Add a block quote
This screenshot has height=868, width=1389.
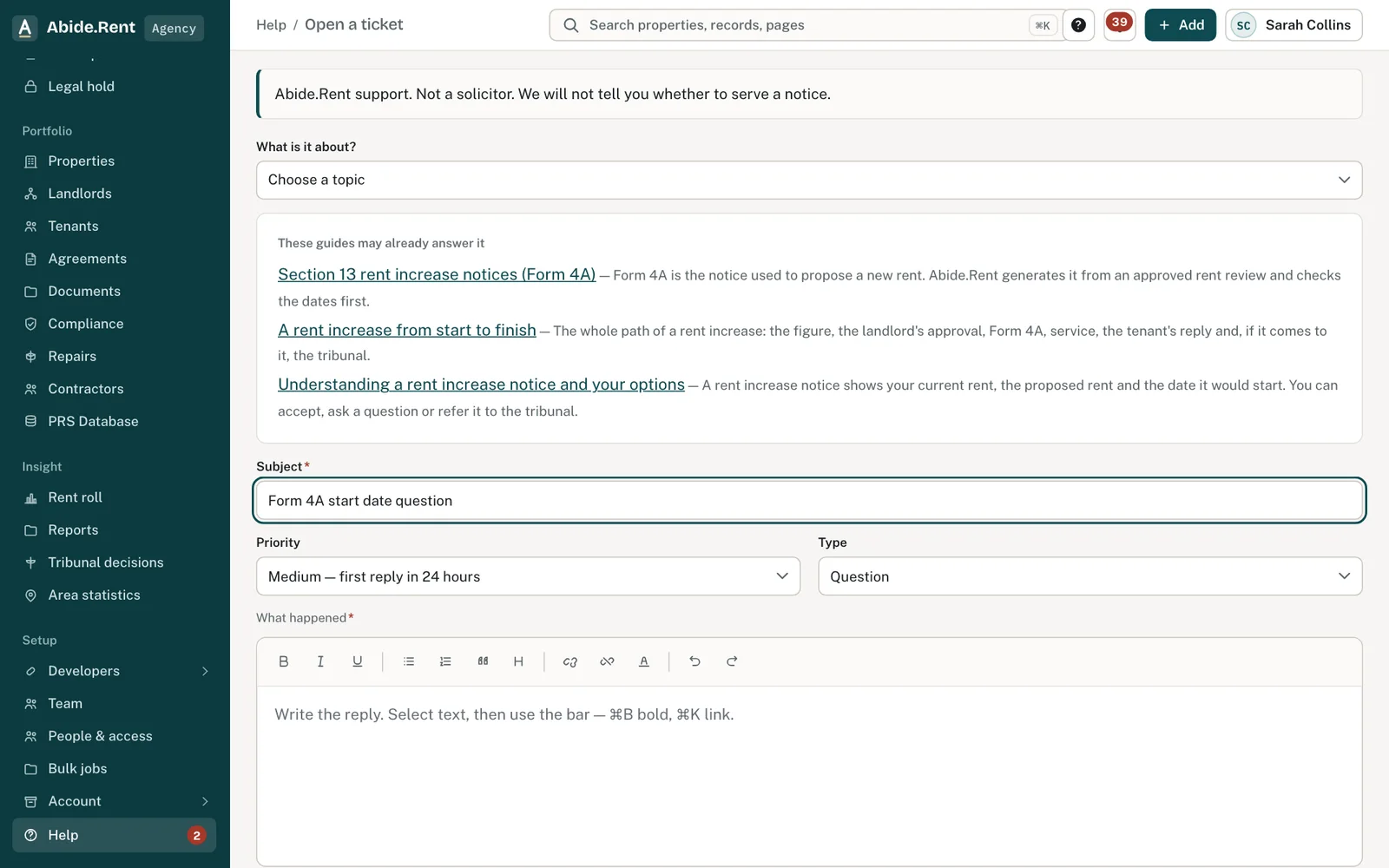483,661
